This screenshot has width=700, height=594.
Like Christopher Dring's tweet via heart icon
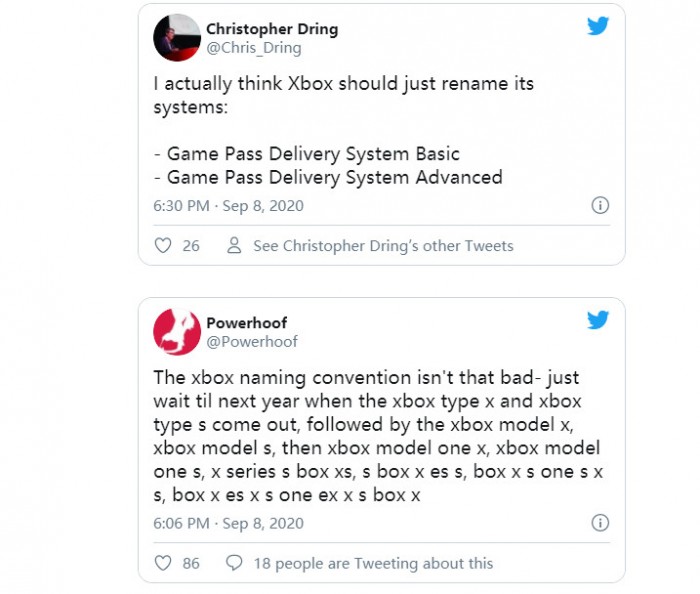[x=164, y=245]
